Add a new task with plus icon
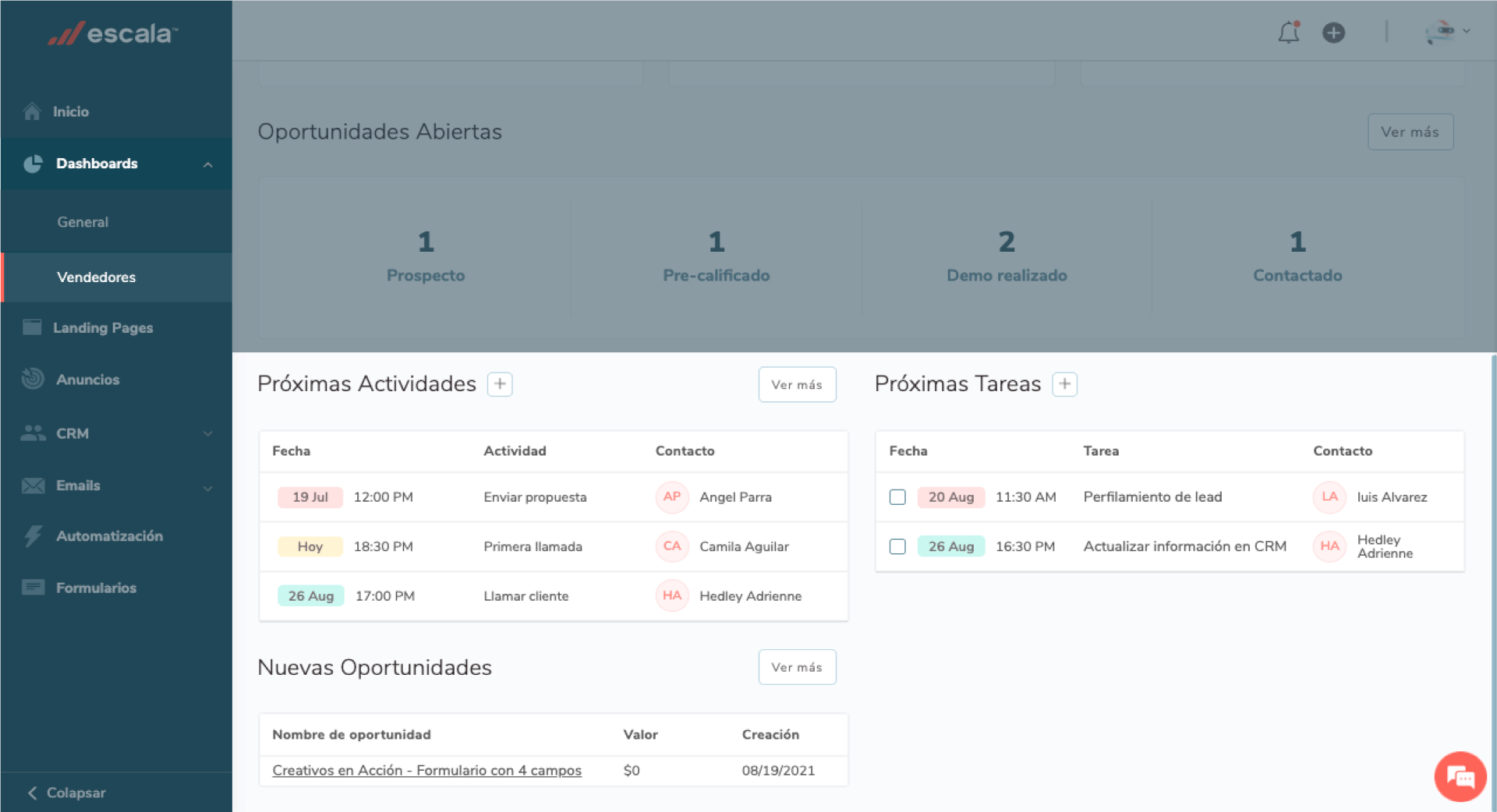The height and width of the screenshot is (812, 1497). pos(1064,384)
